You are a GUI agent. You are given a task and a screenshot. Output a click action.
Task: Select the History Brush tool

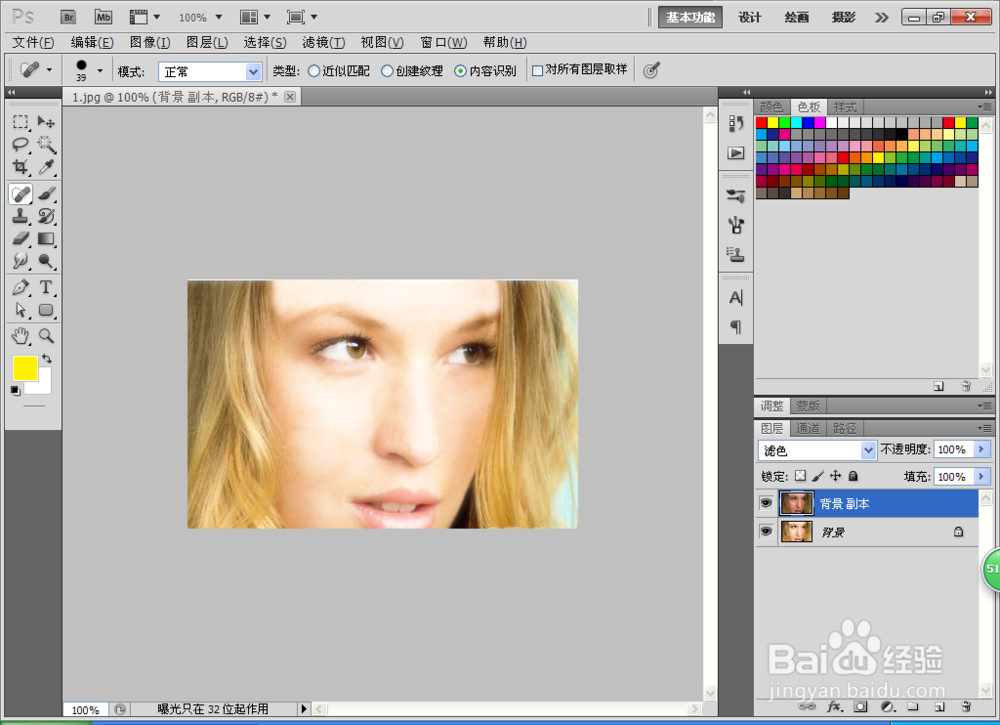(46, 216)
